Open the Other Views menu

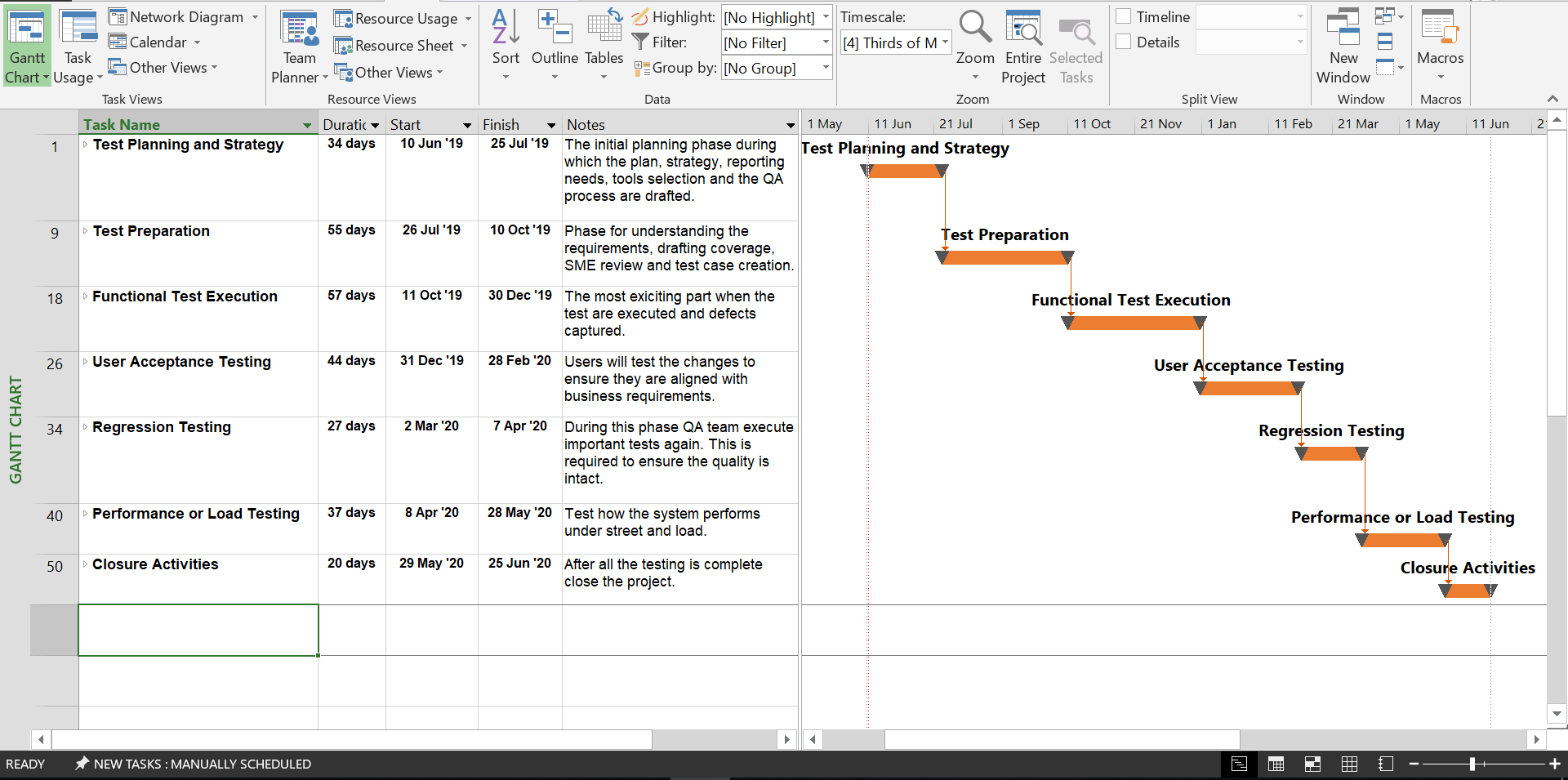163,68
